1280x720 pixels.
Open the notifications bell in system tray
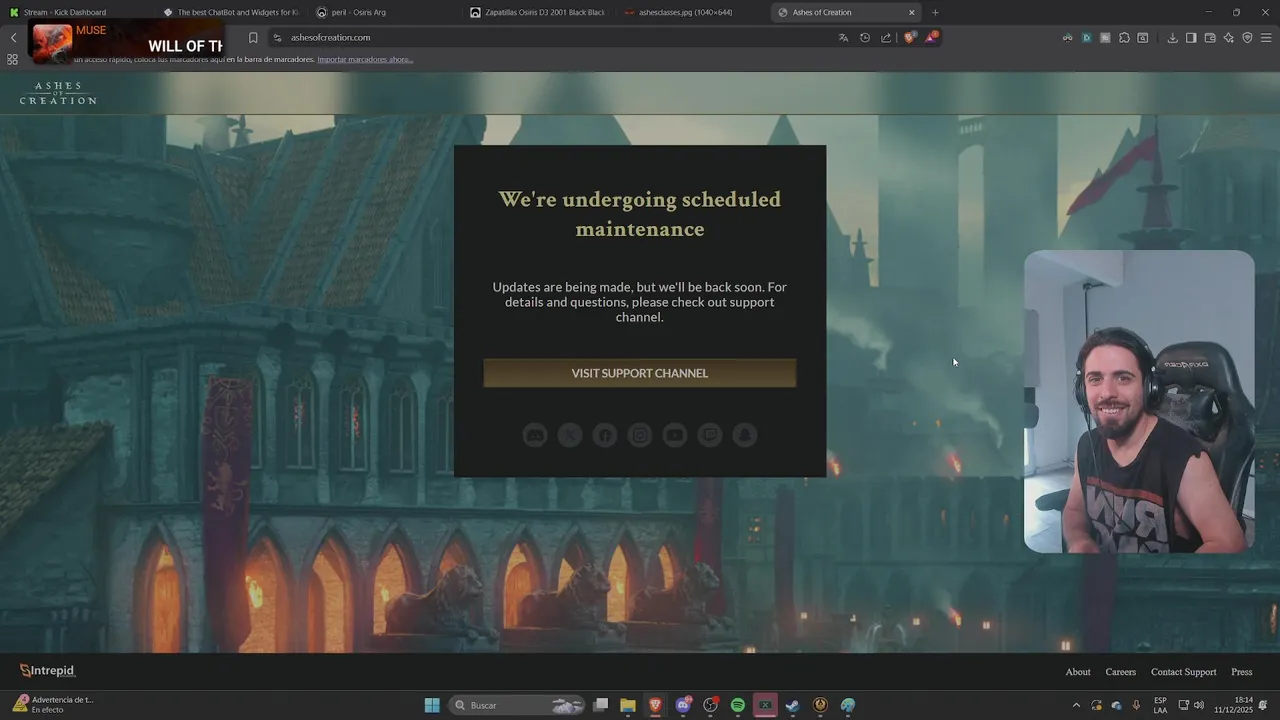point(1263,705)
